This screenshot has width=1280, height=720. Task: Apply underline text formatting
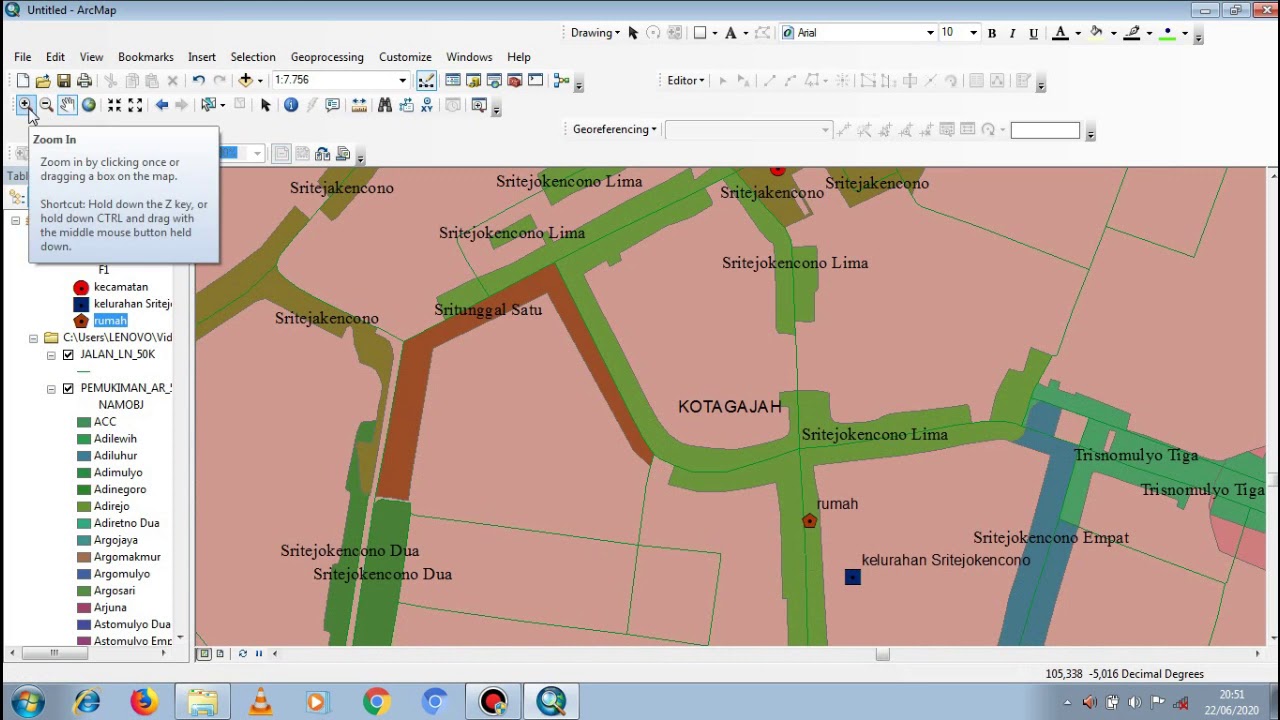click(x=1034, y=33)
